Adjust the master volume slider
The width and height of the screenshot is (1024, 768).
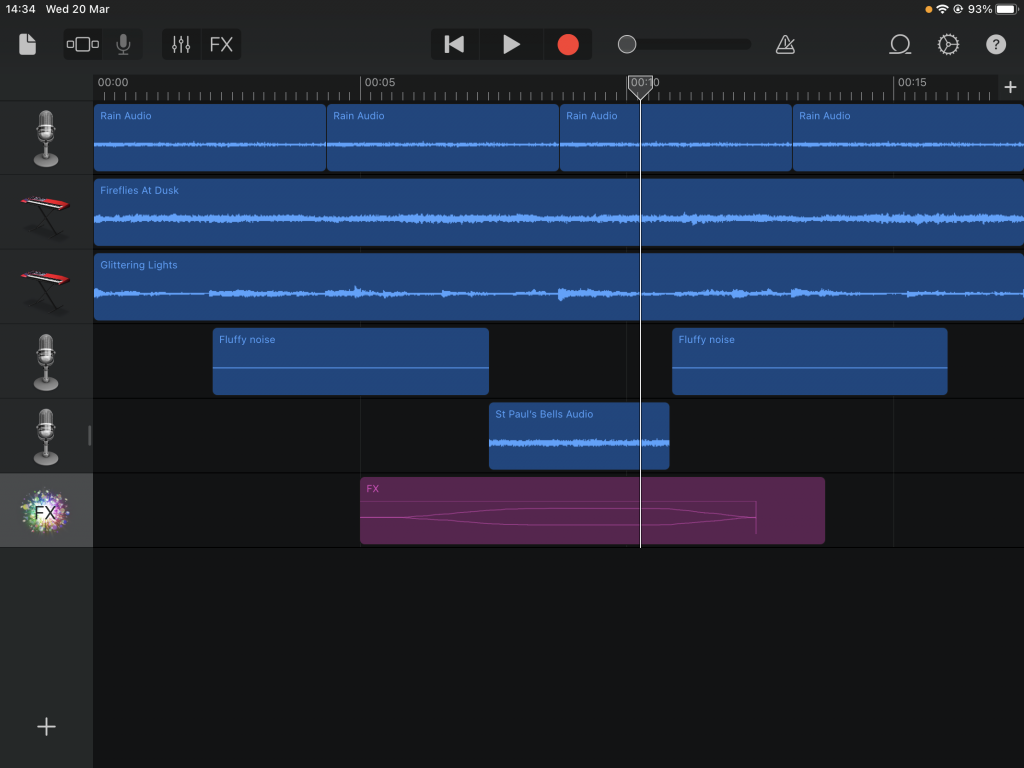click(x=684, y=44)
